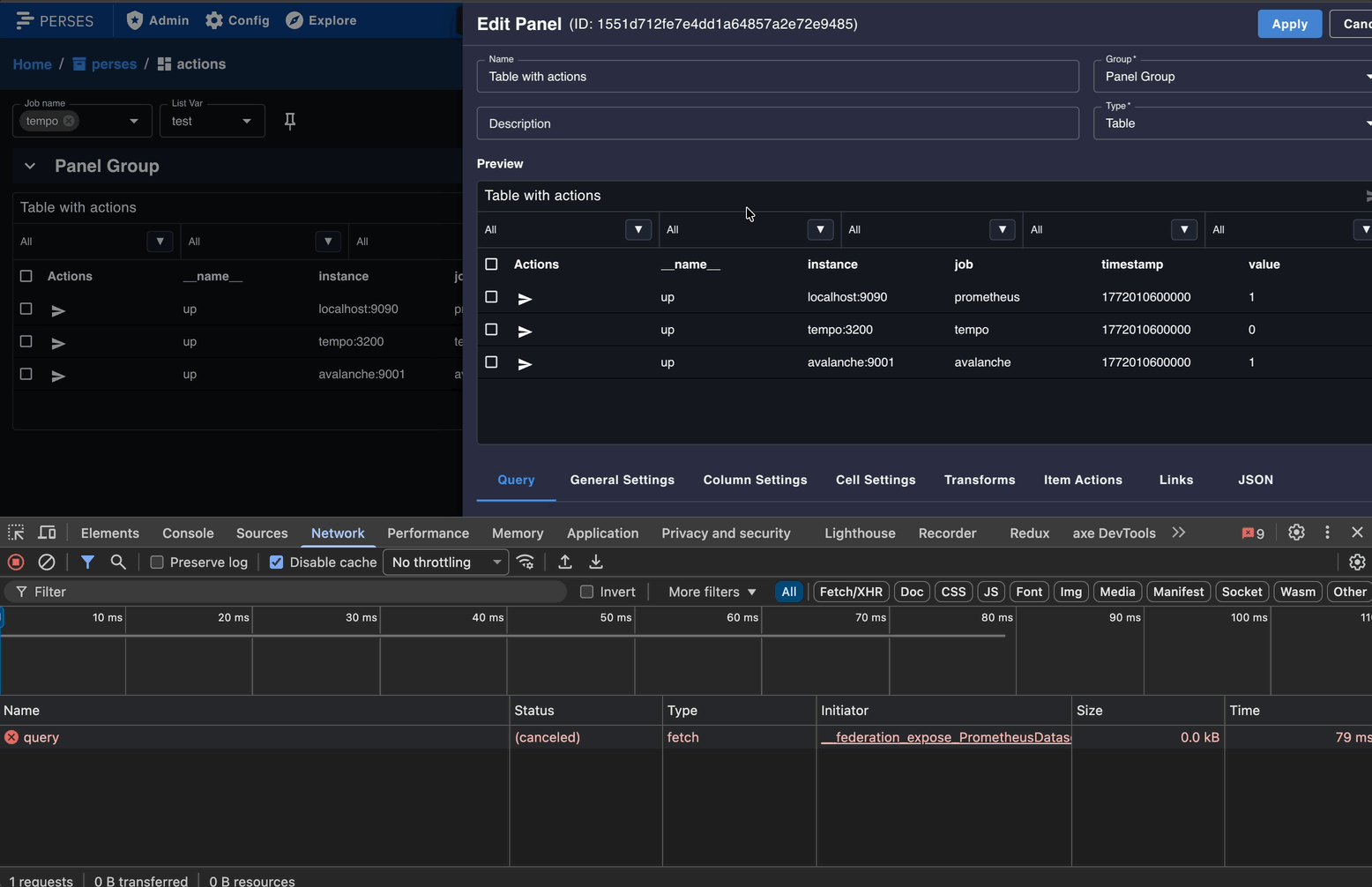
Task: Toggle the device toolbar icon
Action: click(47, 533)
